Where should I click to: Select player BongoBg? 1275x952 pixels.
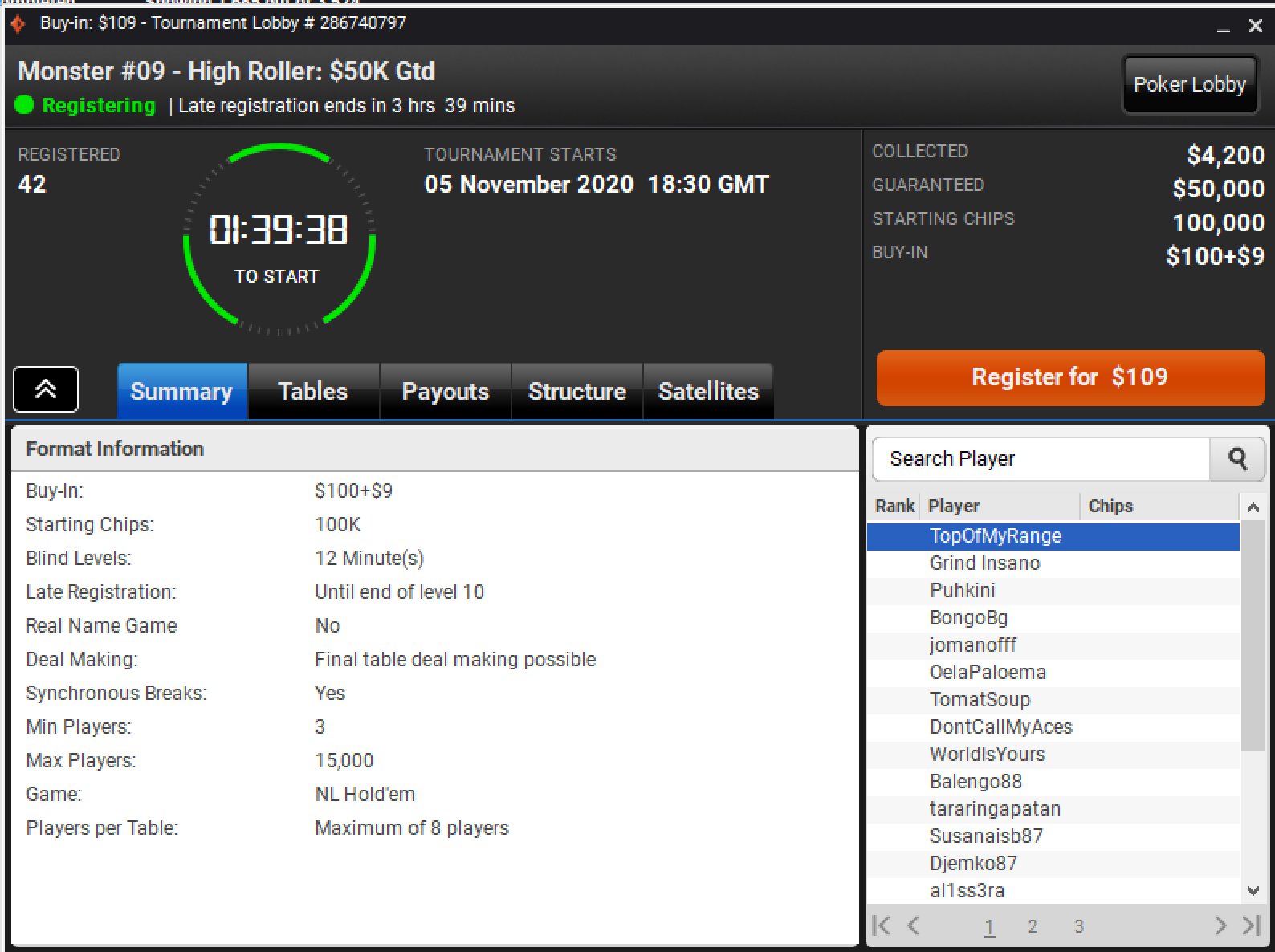[1053, 618]
